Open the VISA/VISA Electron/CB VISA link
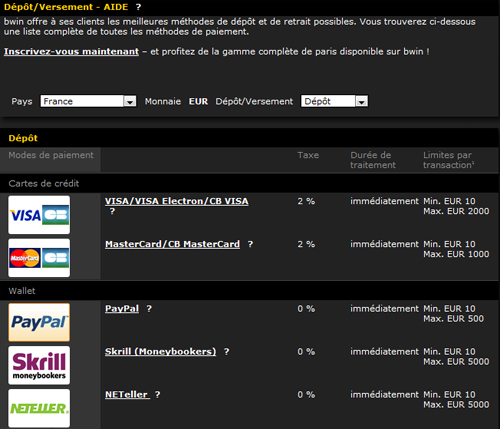 [177, 201]
